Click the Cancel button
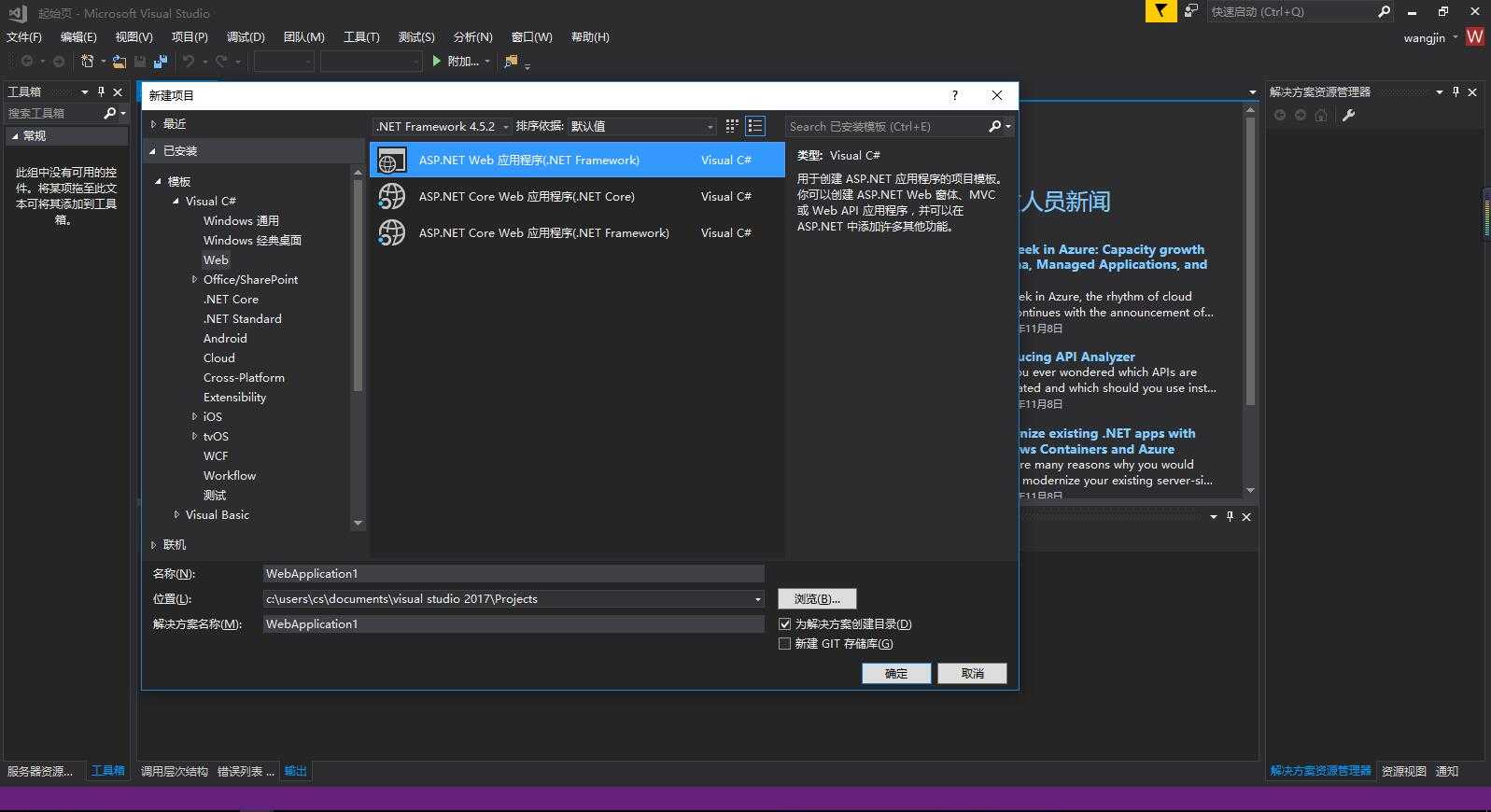Viewport: 1491px width, 812px height. (972, 673)
